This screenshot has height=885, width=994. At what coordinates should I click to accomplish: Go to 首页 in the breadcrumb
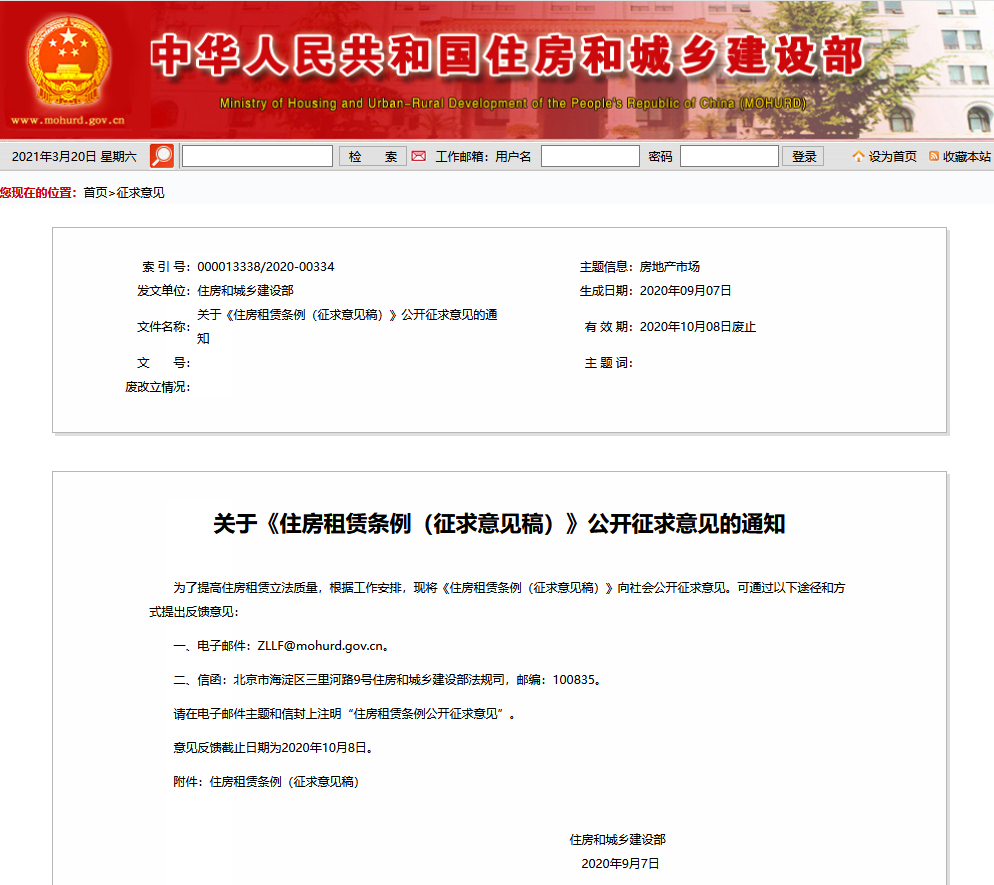pyautogui.click(x=95, y=193)
